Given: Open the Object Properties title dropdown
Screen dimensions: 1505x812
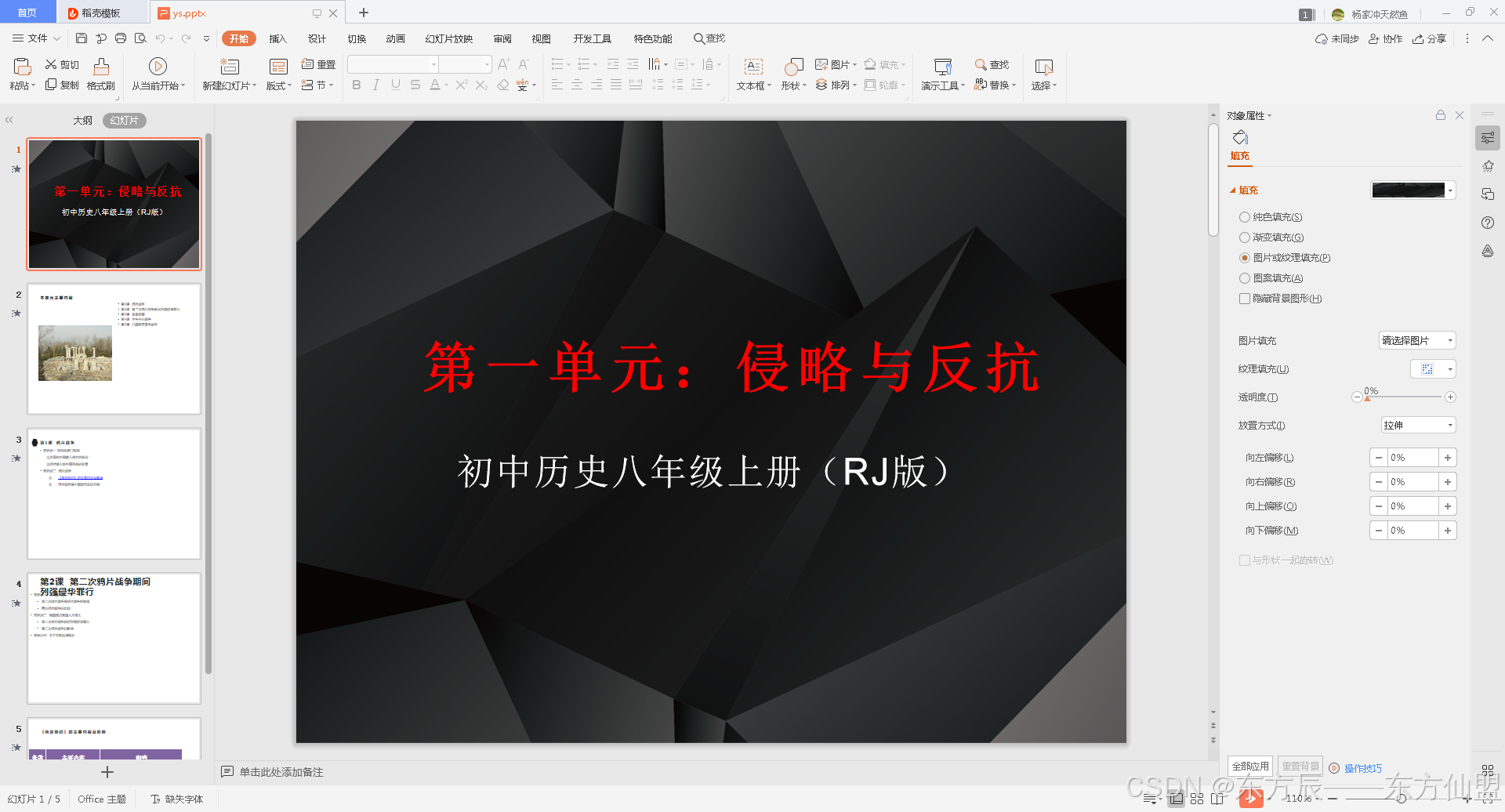Looking at the screenshot, I should 1249,115.
